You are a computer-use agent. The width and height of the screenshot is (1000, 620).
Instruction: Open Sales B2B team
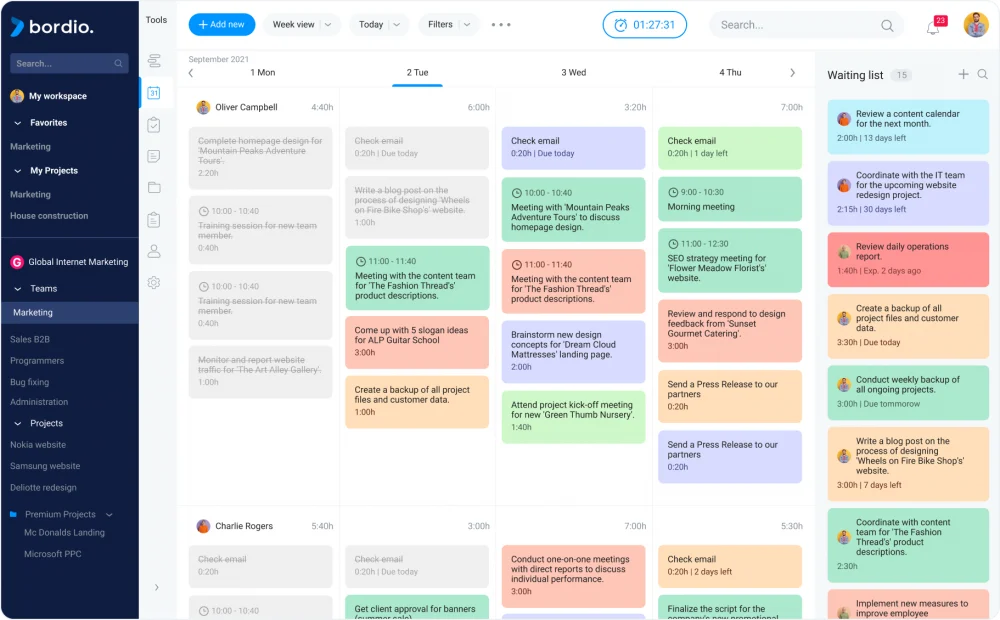[x=30, y=339]
